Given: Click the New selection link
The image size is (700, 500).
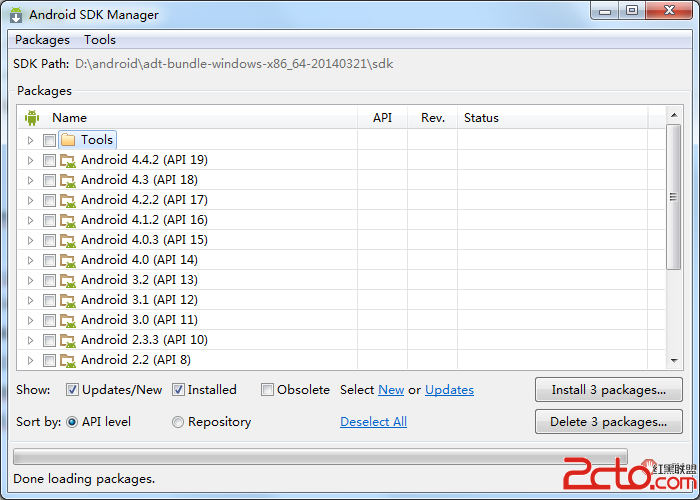Looking at the screenshot, I should tap(391, 390).
